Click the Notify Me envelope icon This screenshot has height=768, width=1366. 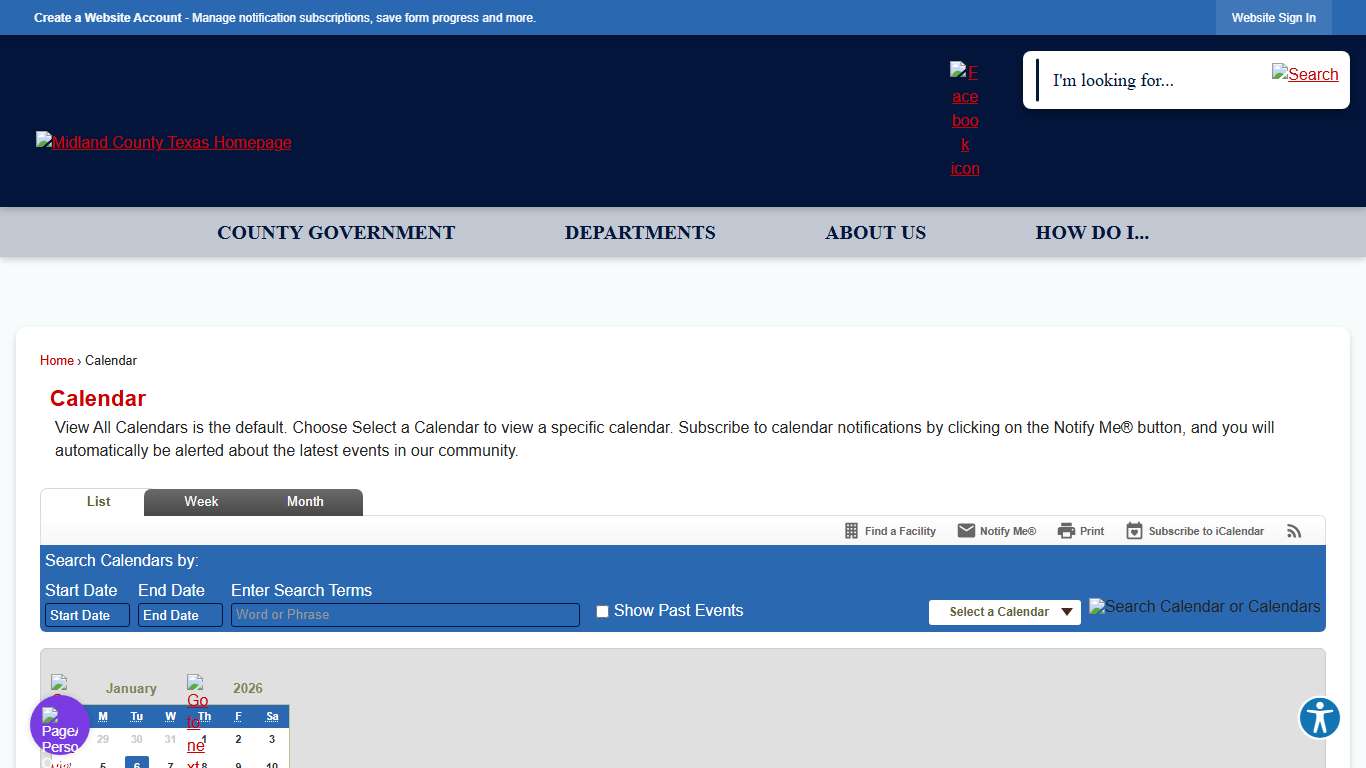(966, 531)
